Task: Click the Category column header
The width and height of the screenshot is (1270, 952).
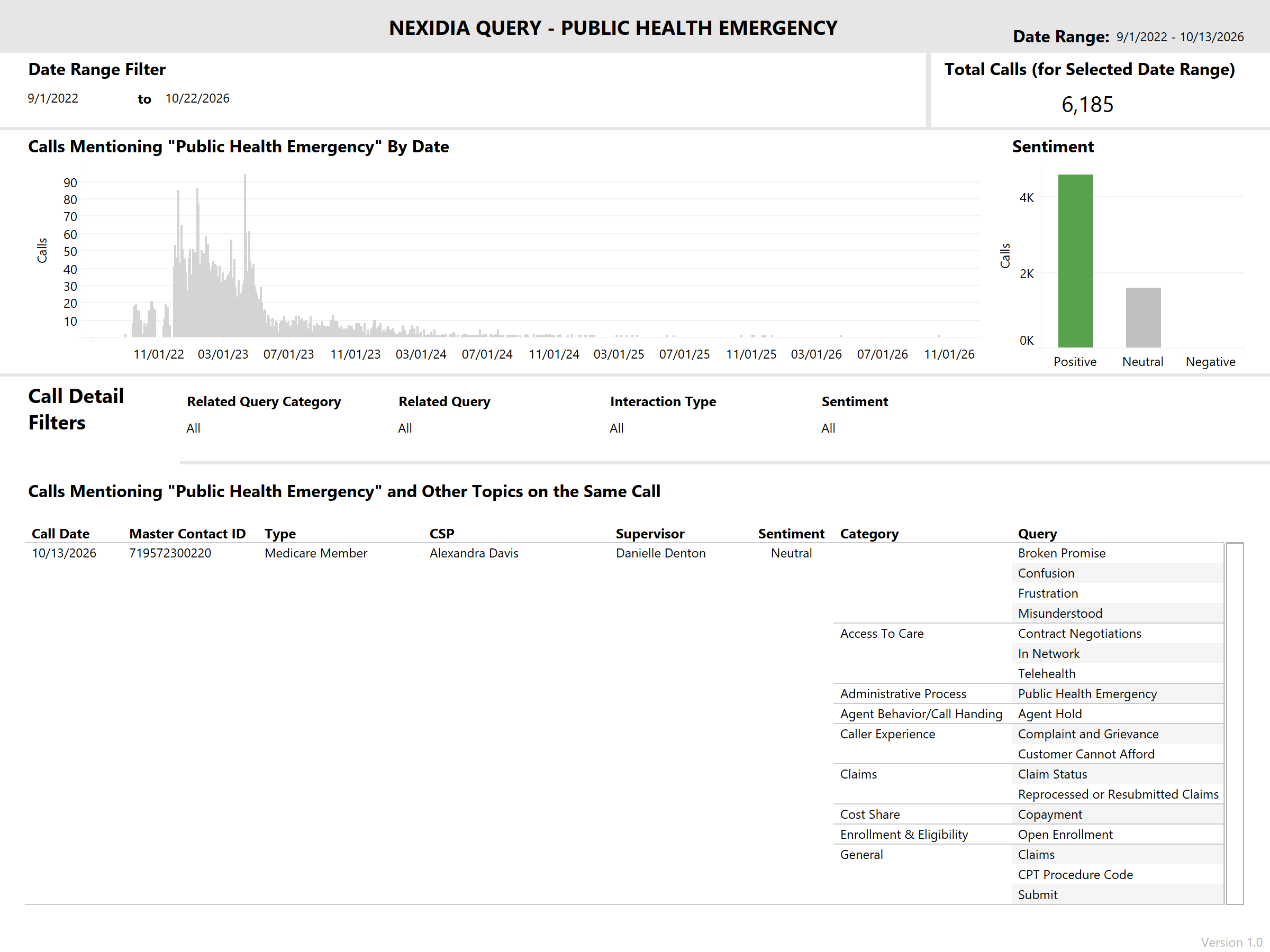Action: tap(869, 533)
